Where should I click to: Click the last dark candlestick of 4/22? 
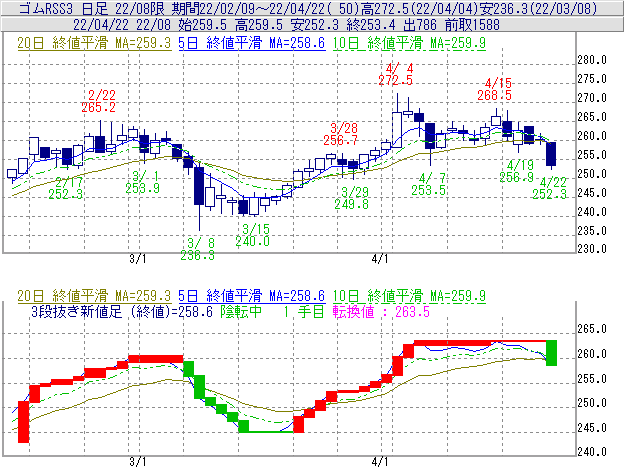(x=551, y=154)
